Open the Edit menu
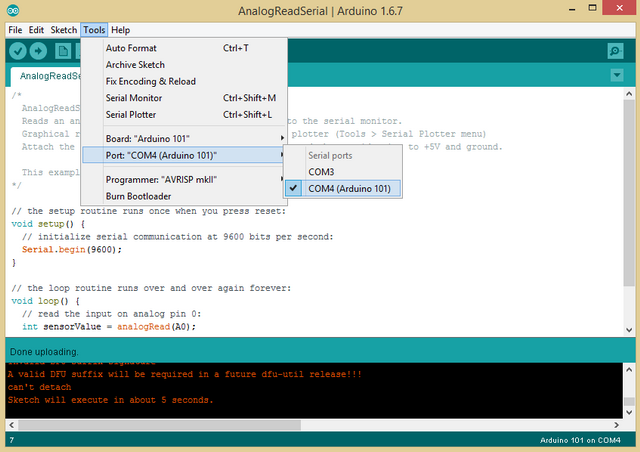The image size is (640, 452). pos(36,30)
